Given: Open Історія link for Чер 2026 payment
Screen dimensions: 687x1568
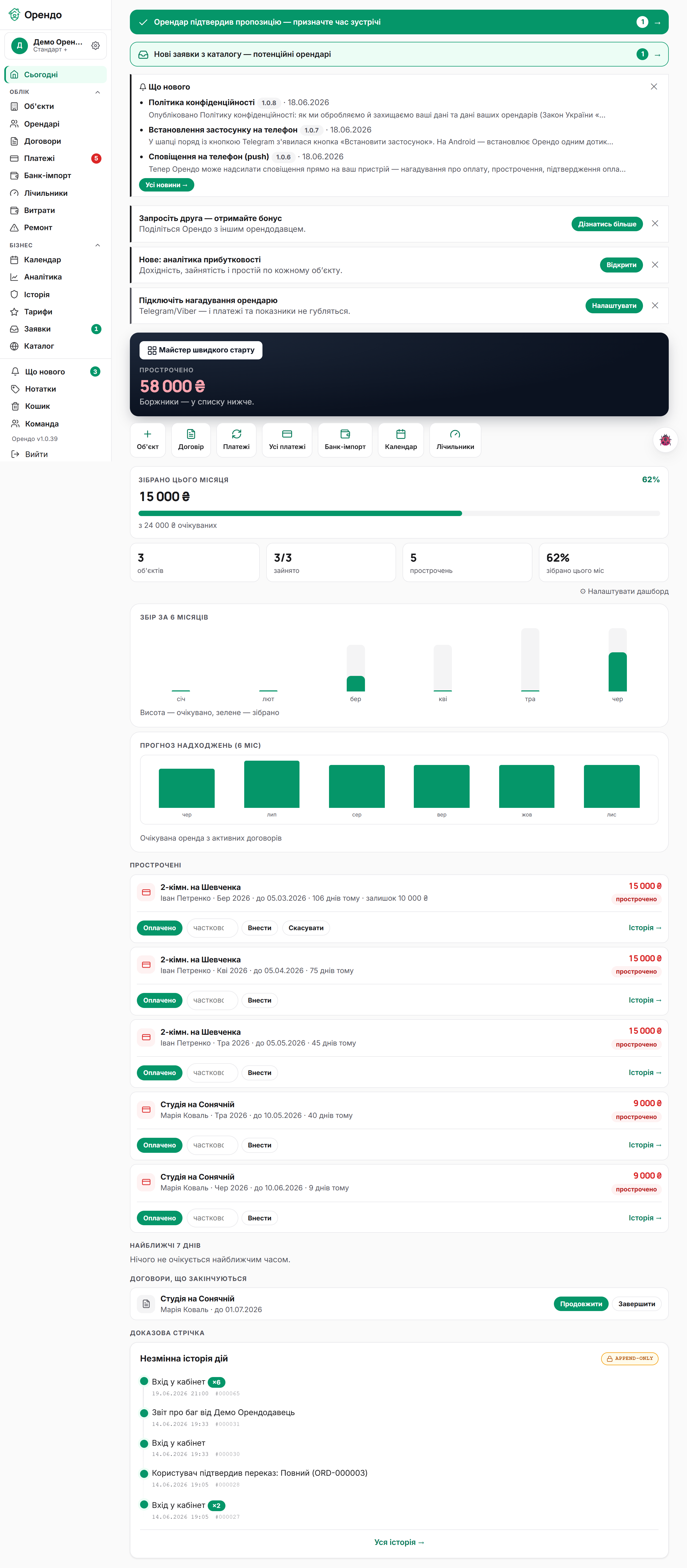Looking at the screenshot, I should pyautogui.click(x=645, y=1218).
